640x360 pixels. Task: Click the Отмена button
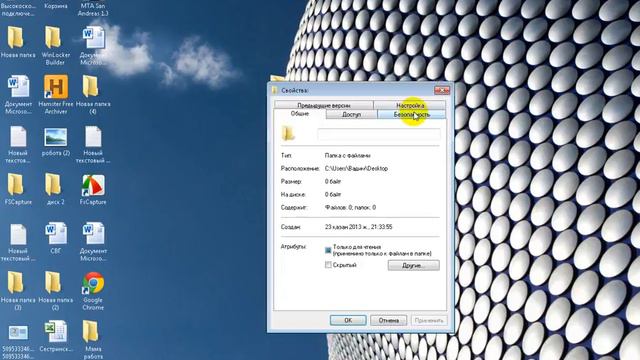click(389, 320)
